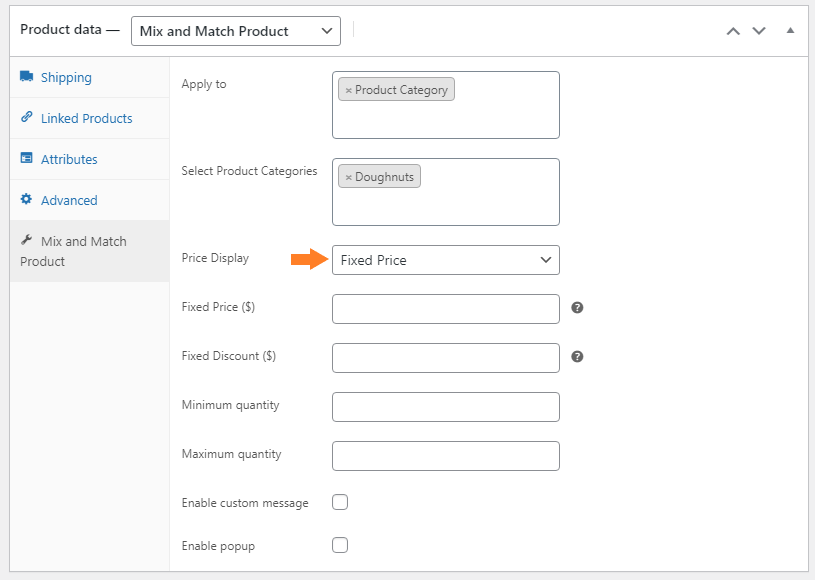Click the Linked Products chain icon
815x580 pixels.
27,117
